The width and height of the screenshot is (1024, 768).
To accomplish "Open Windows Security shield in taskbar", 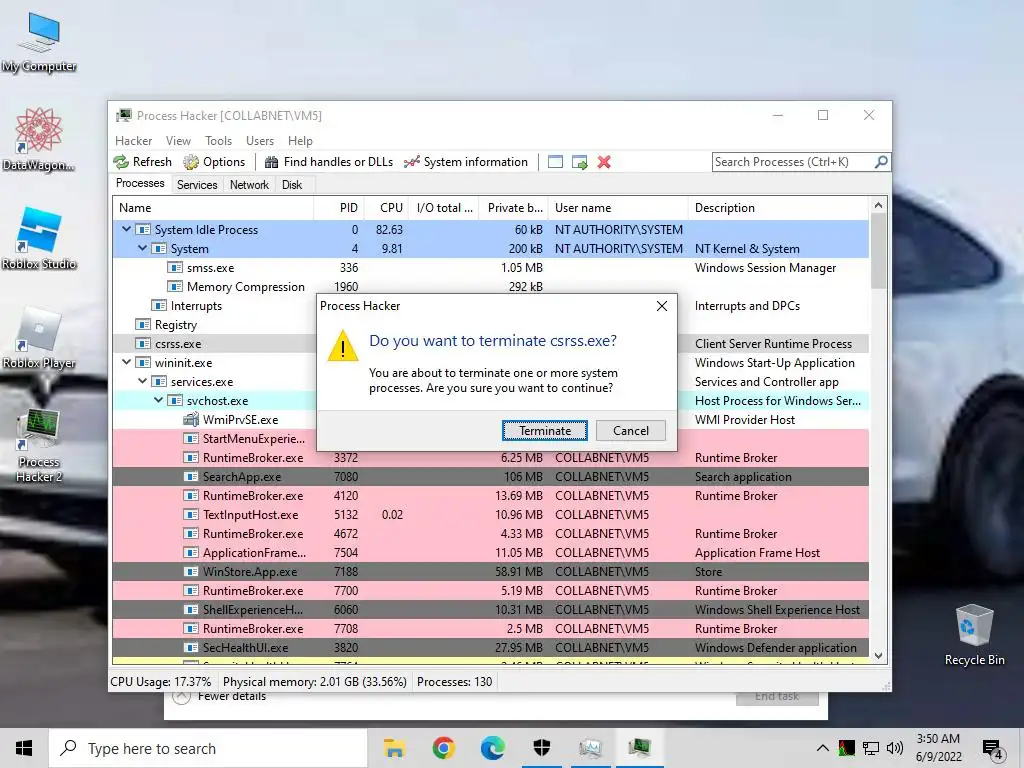I will click(x=541, y=748).
